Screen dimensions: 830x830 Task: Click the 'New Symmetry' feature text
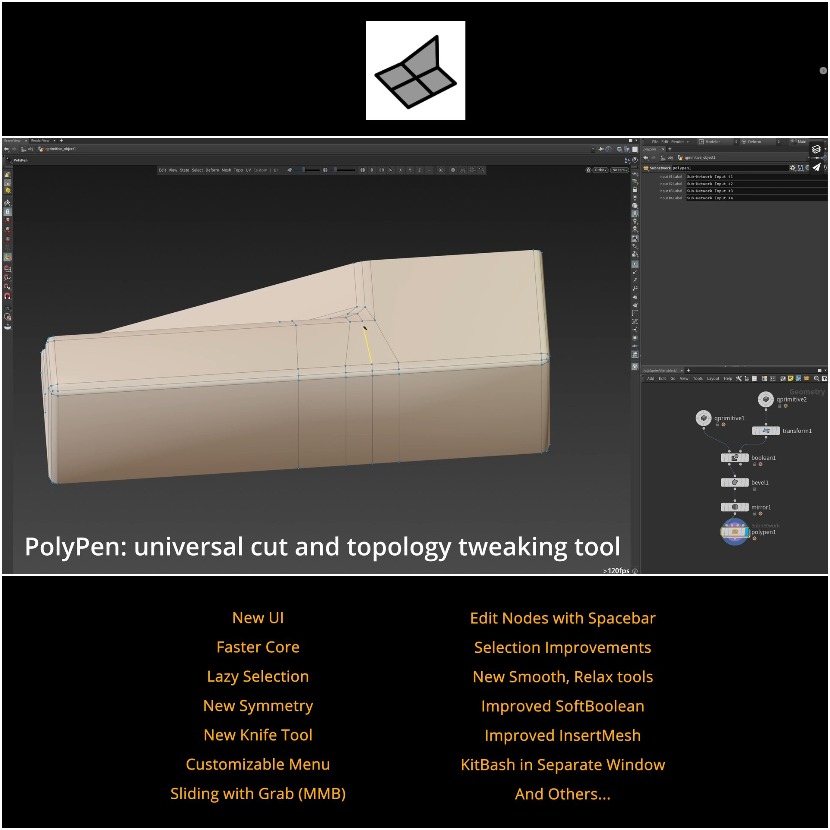[258, 706]
